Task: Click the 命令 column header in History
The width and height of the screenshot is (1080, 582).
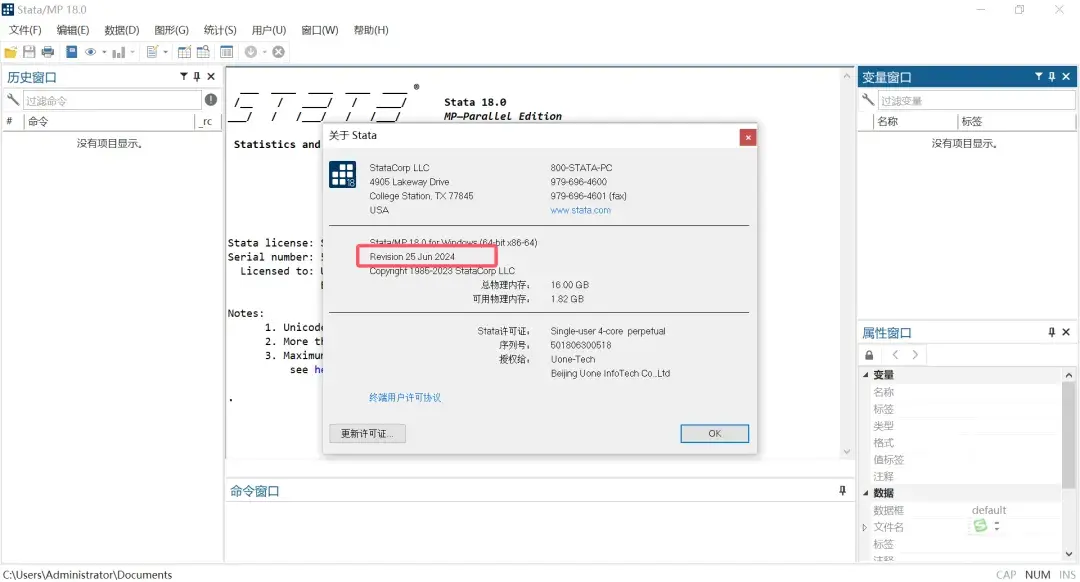Action: 110,121
